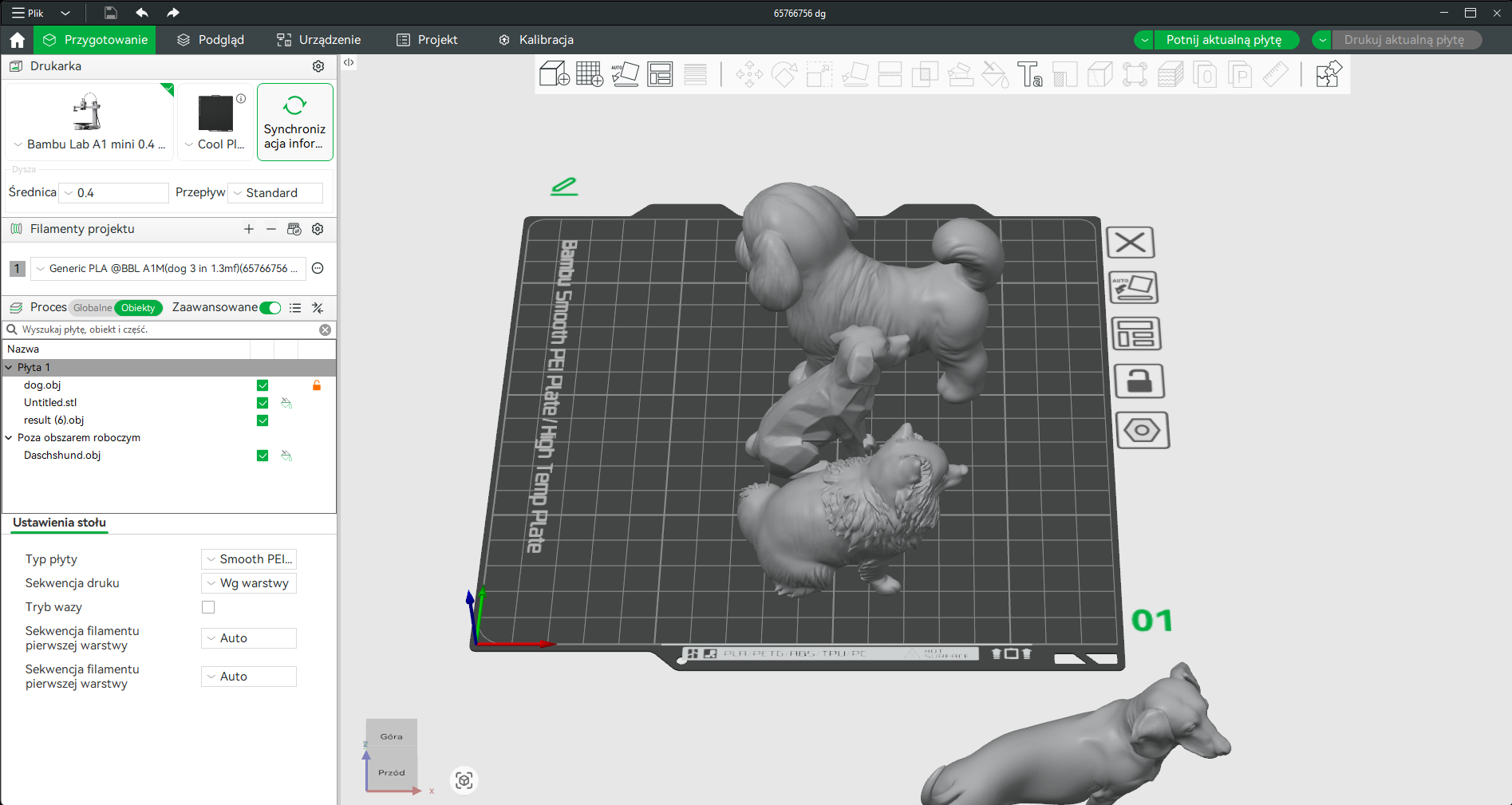This screenshot has height=805, width=1512.
Task: Enable the Tryb wazy checkbox
Action: coord(208,607)
